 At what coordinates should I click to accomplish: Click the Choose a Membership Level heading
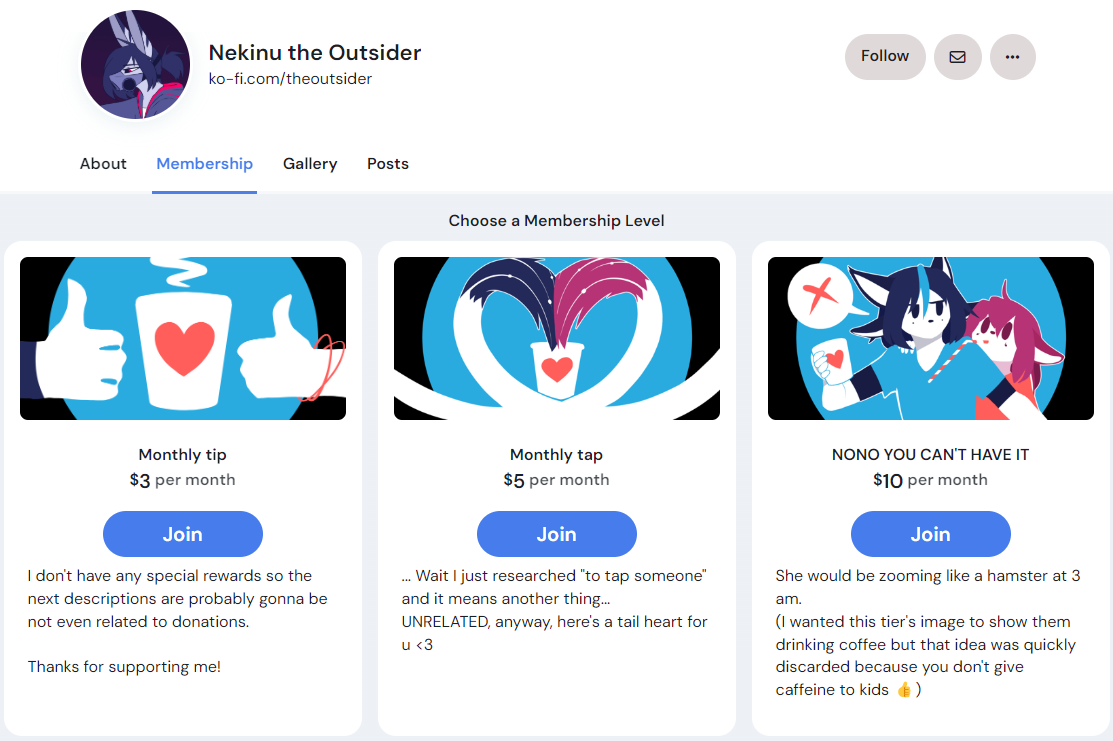pos(556,221)
